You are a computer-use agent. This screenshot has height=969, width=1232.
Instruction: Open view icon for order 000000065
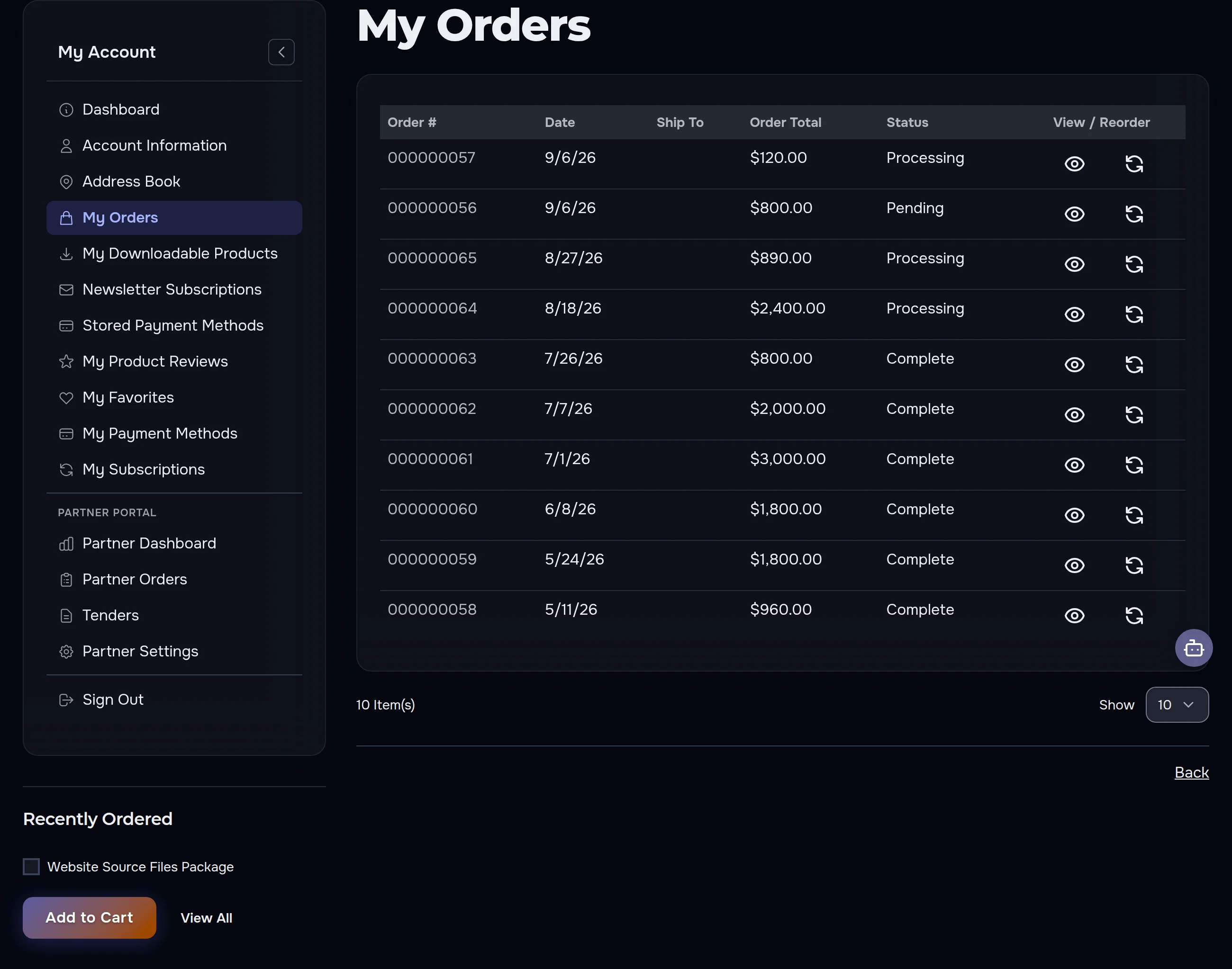[x=1074, y=264]
